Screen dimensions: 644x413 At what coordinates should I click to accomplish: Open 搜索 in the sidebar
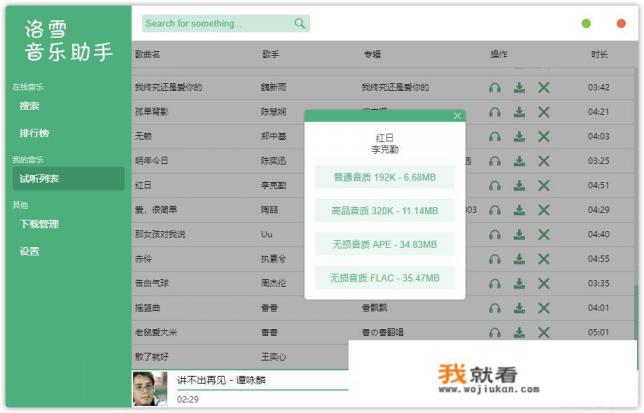pyautogui.click(x=30, y=106)
